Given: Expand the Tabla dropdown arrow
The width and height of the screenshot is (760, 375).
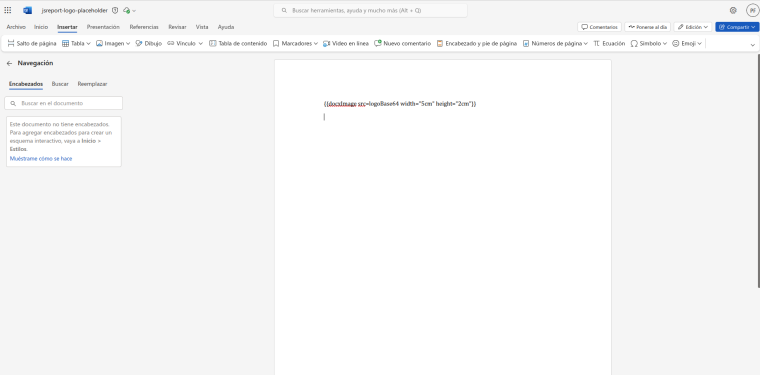Looking at the screenshot, I should click(88, 44).
